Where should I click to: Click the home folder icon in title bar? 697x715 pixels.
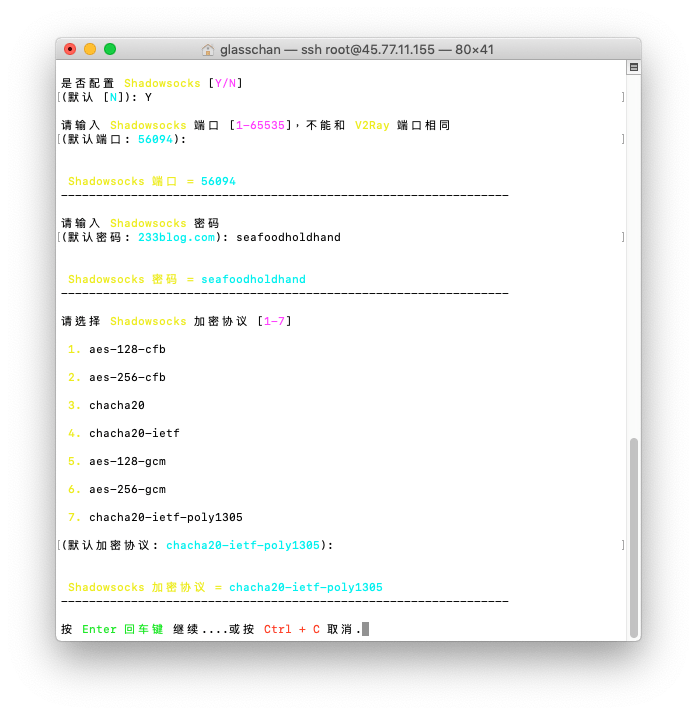coord(208,50)
